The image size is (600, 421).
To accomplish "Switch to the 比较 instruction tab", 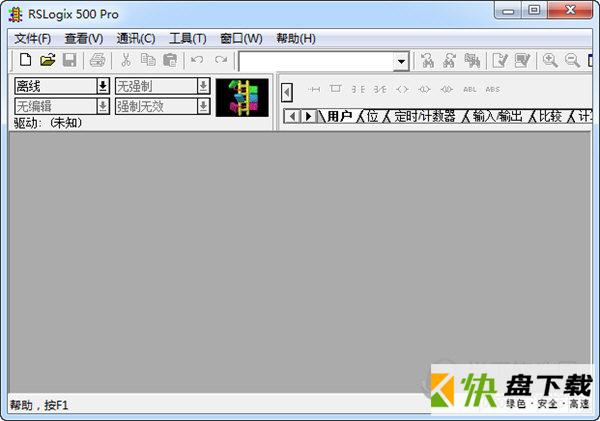I will [x=550, y=116].
